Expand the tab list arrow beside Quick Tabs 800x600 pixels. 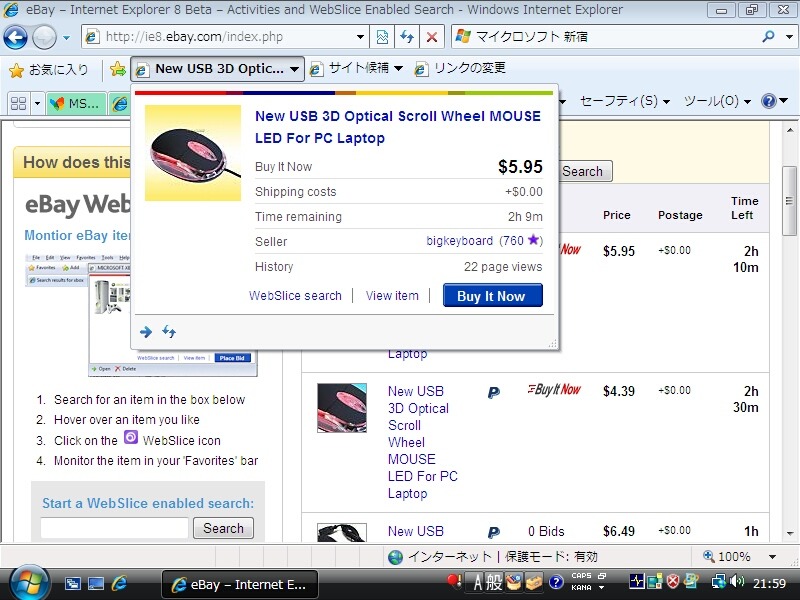click(37, 103)
